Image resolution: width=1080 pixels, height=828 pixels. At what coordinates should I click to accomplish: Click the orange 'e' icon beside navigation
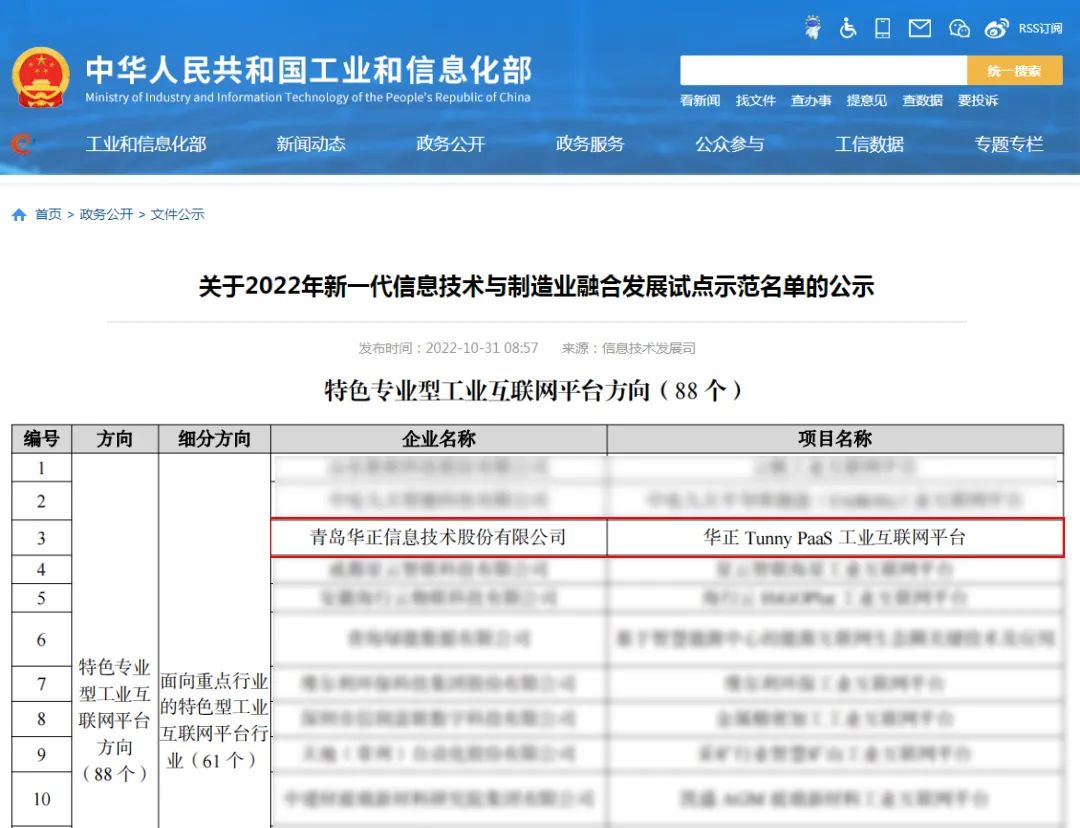[21, 143]
